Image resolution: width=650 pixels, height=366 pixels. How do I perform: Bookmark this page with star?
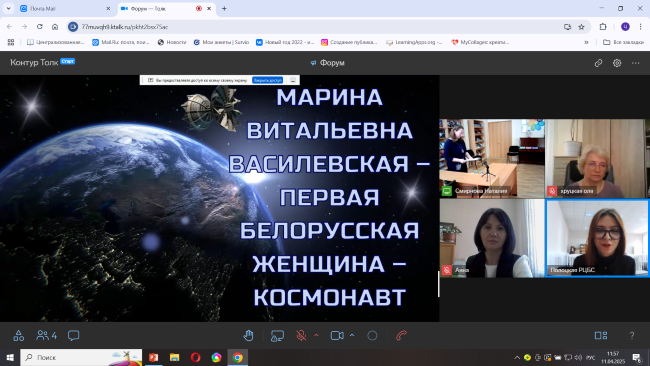click(581, 27)
